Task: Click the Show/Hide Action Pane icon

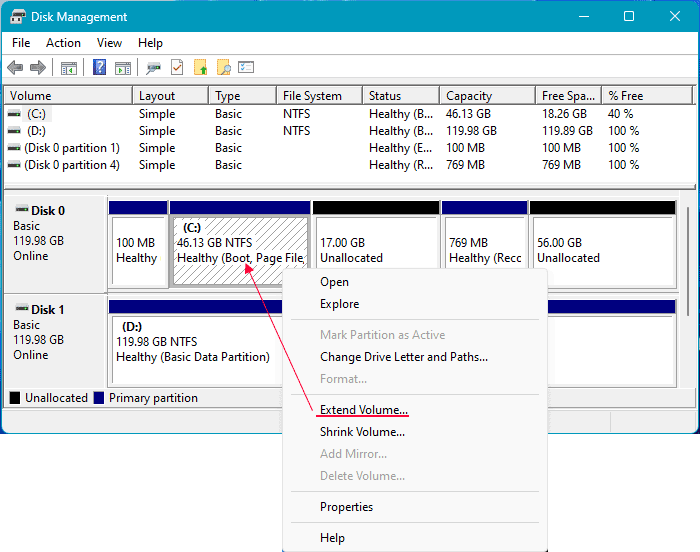Action: 123,68
